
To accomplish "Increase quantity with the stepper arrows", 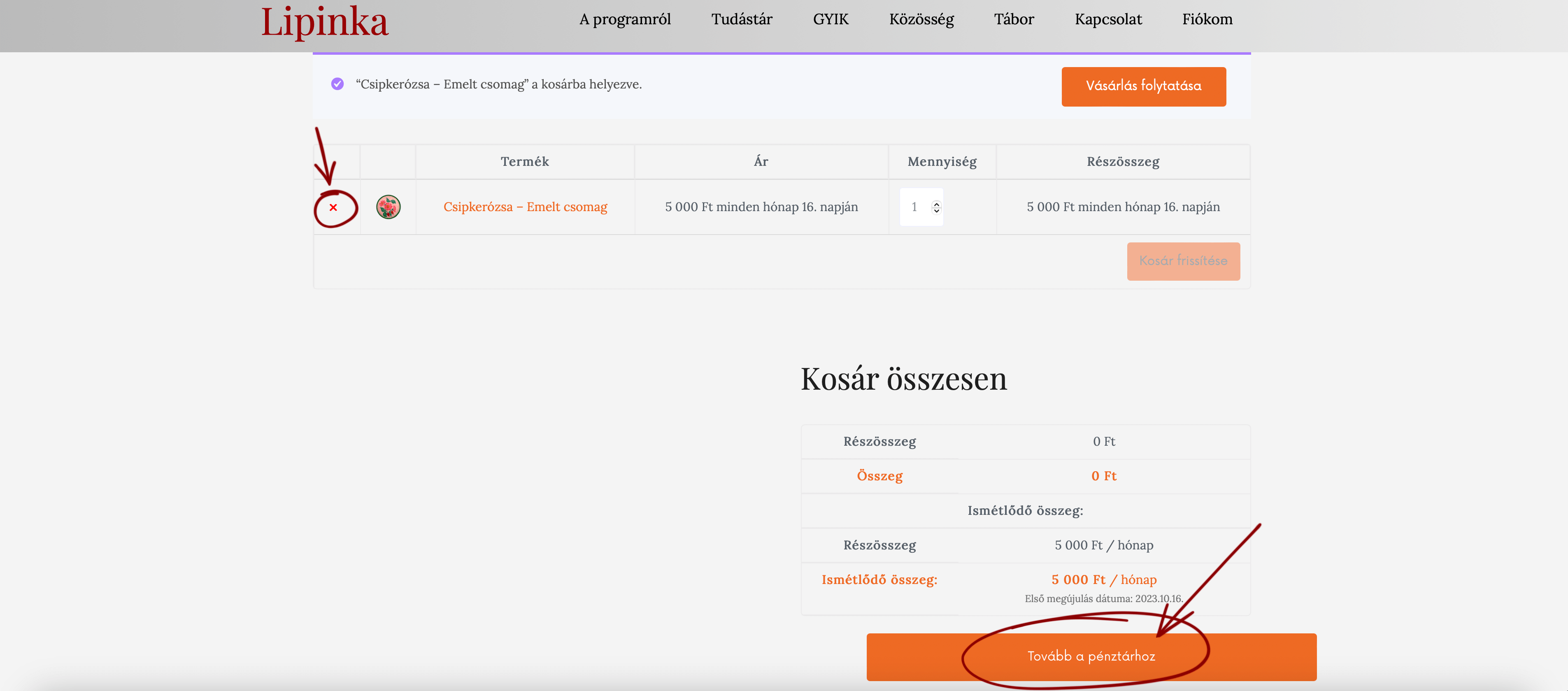I will pos(936,204).
